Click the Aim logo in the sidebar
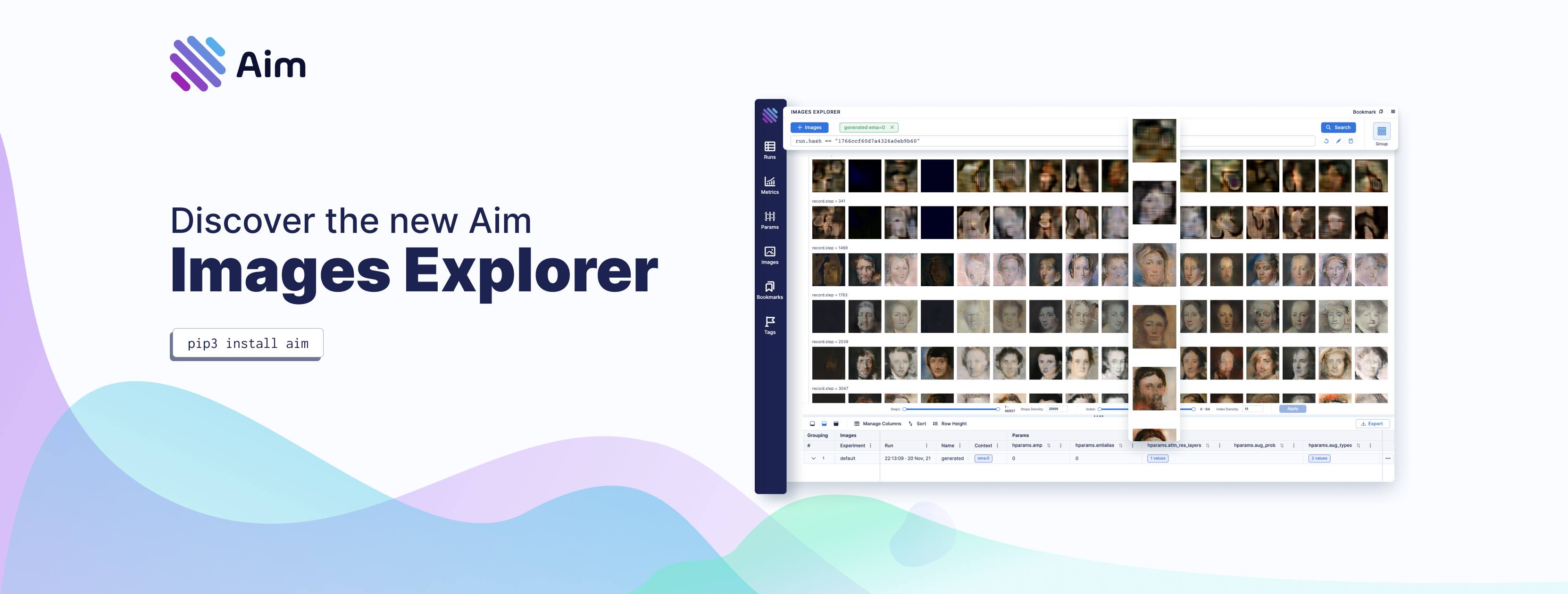Image resolution: width=1568 pixels, height=594 pixels. (x=769, y=115)
